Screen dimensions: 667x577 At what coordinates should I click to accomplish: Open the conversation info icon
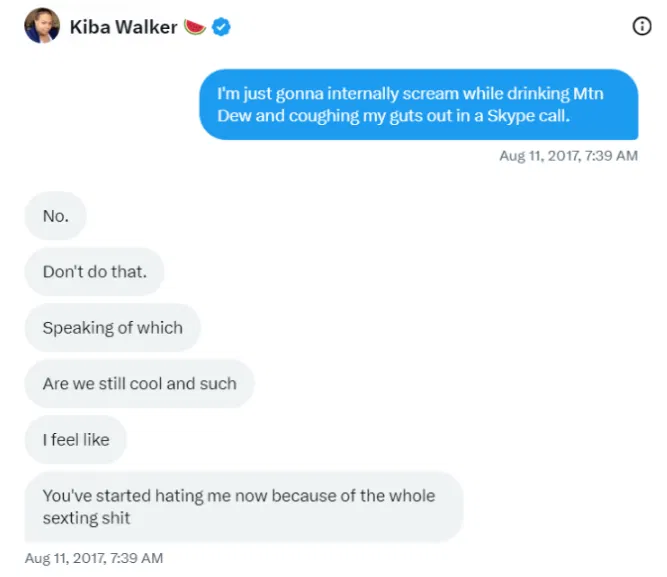642,27
